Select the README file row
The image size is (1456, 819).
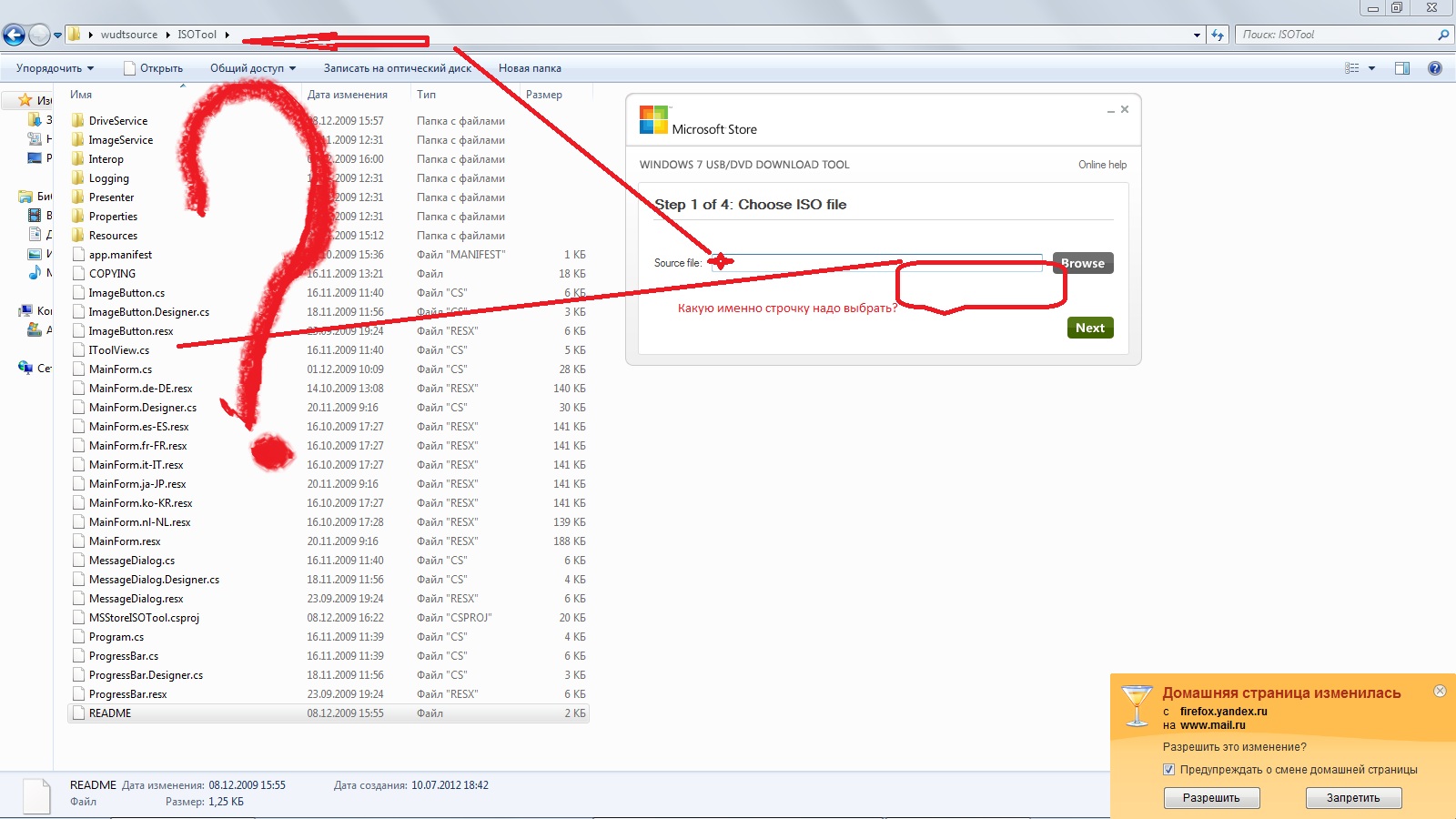[x=329, y=713]
